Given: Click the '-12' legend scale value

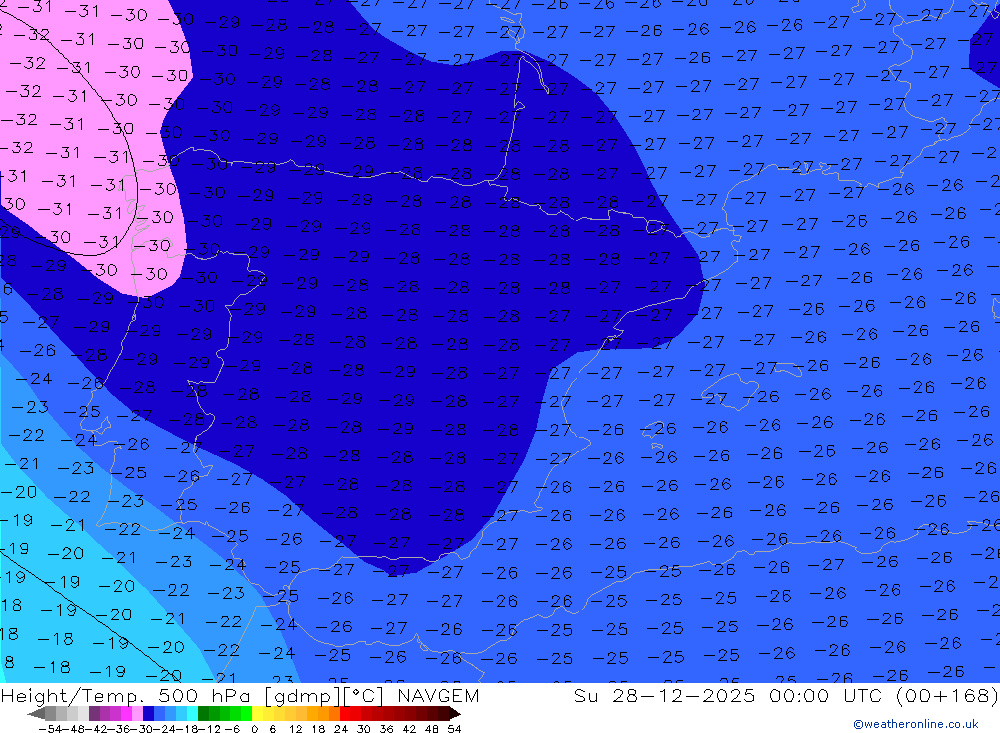Looking at the screenshot, I should 210,729.
